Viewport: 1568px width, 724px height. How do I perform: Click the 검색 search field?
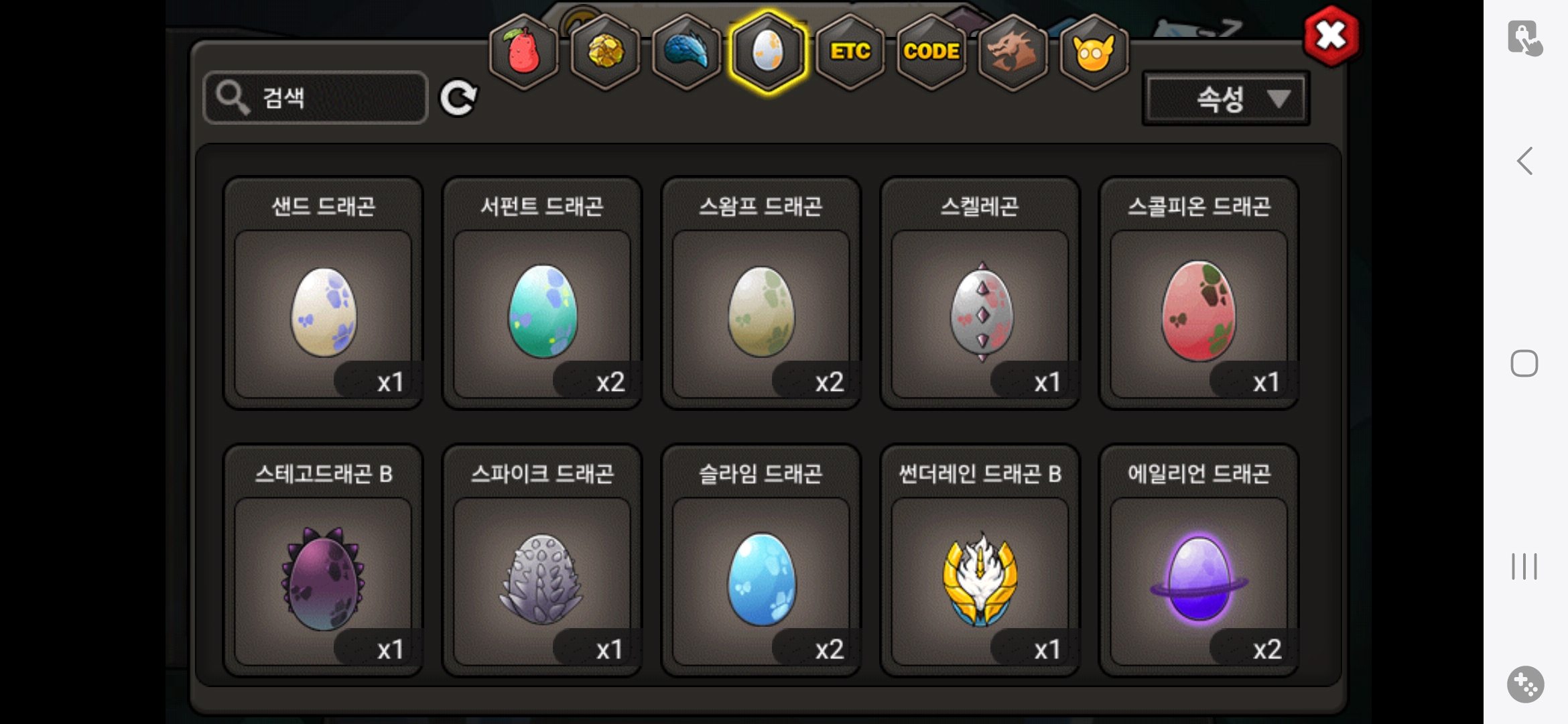[x=316, y=98]
